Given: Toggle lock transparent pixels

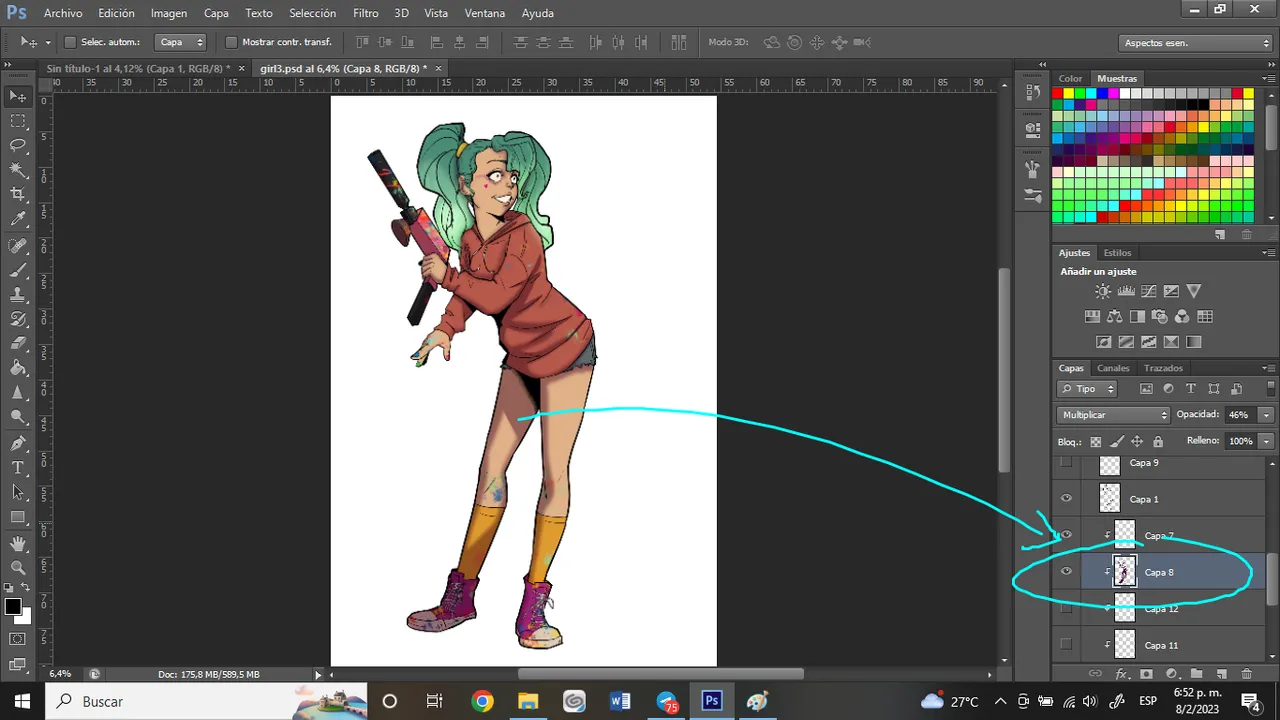Looking at the screenshot, I should 1096,441.
